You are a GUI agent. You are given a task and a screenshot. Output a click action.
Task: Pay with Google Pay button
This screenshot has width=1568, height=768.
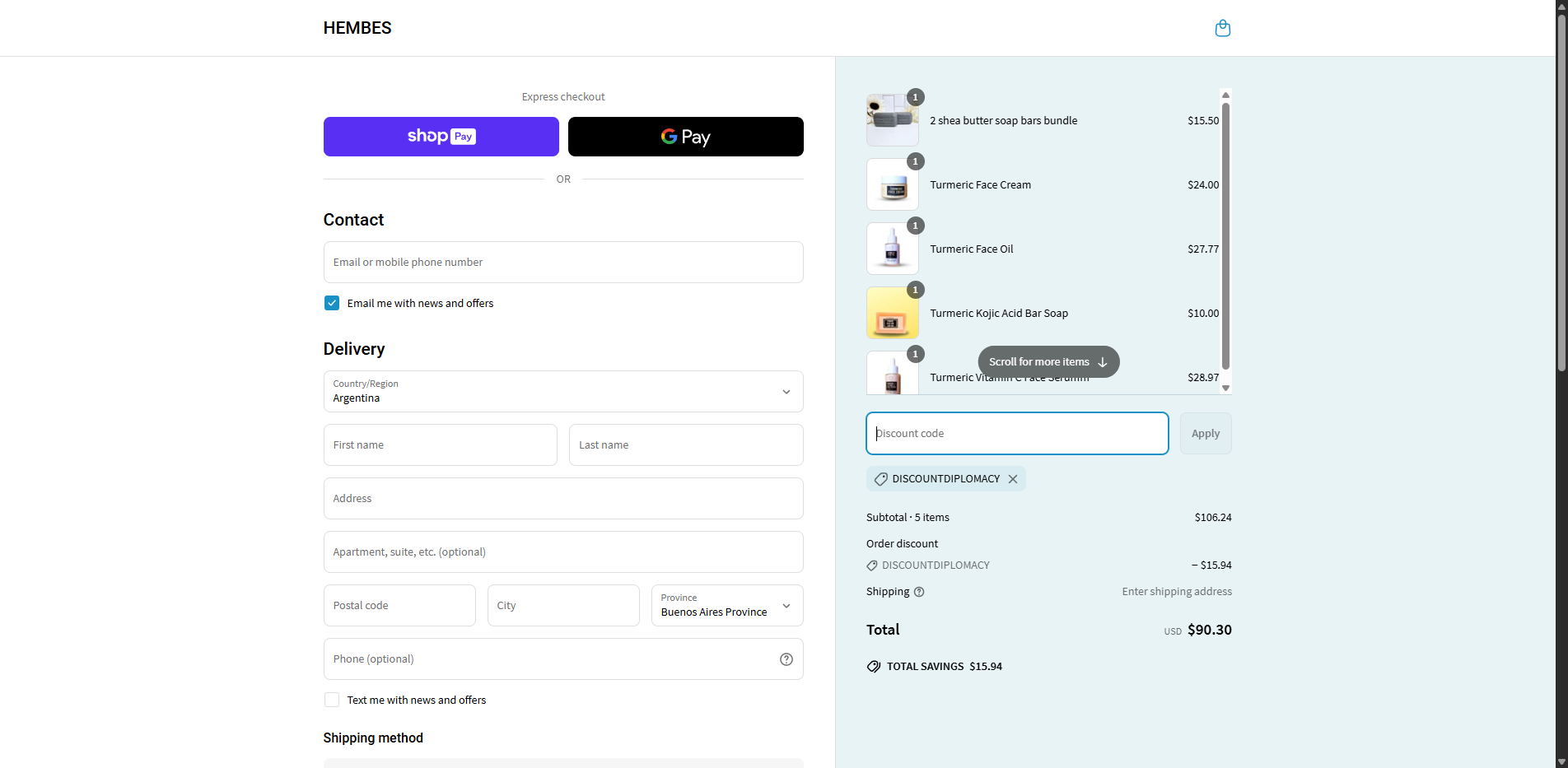click(x=686, y=137)
